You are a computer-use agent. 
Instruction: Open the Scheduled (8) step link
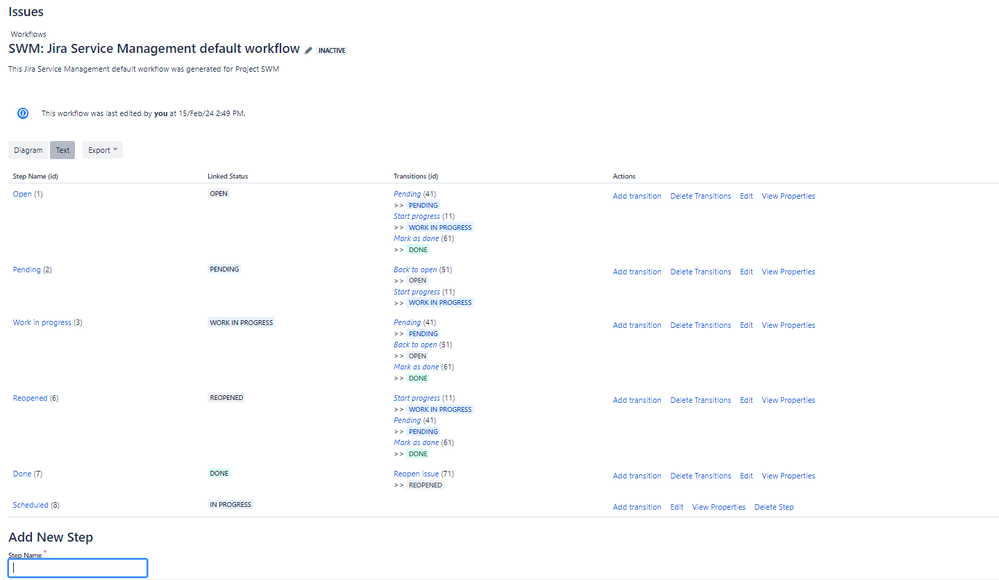click(31, 505)
